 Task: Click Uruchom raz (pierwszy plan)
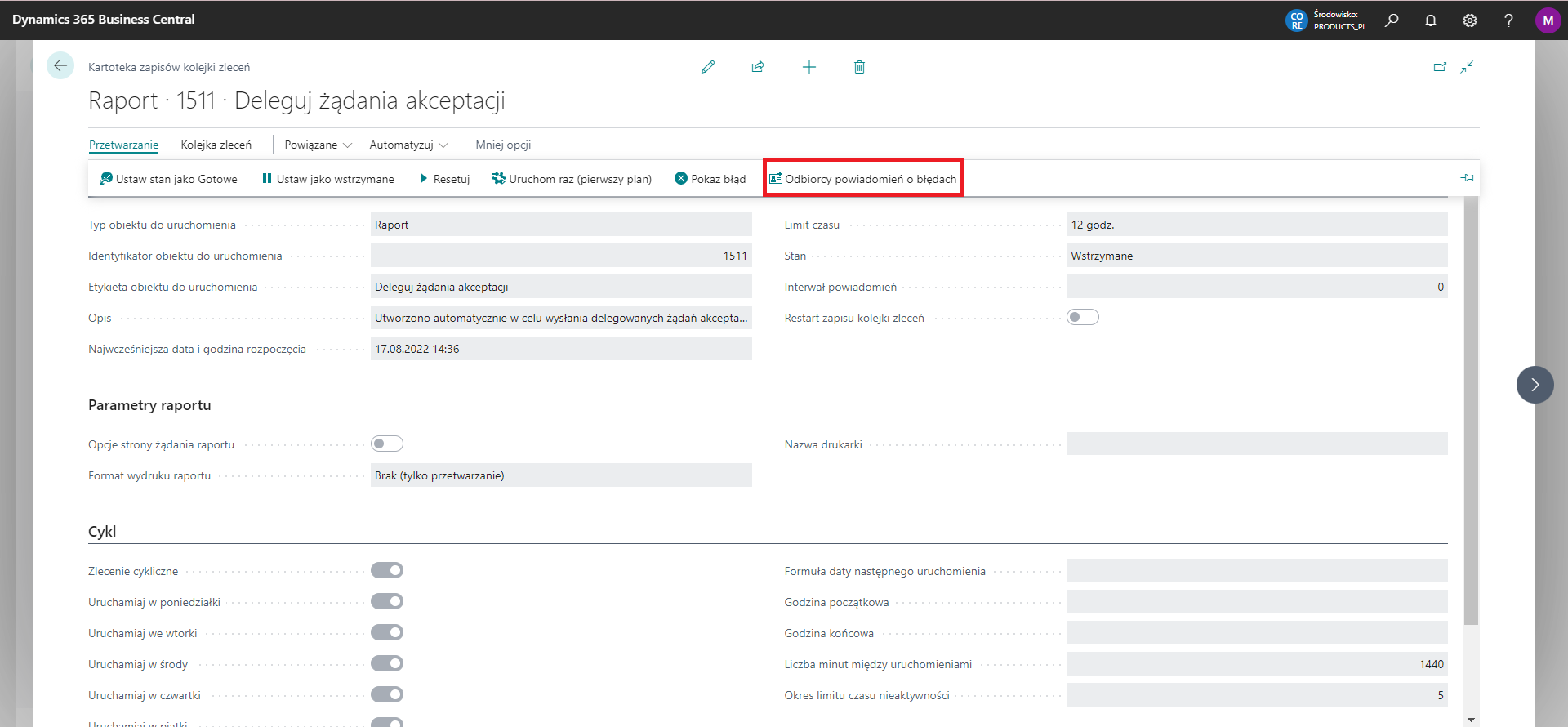(x=572, y=179)
